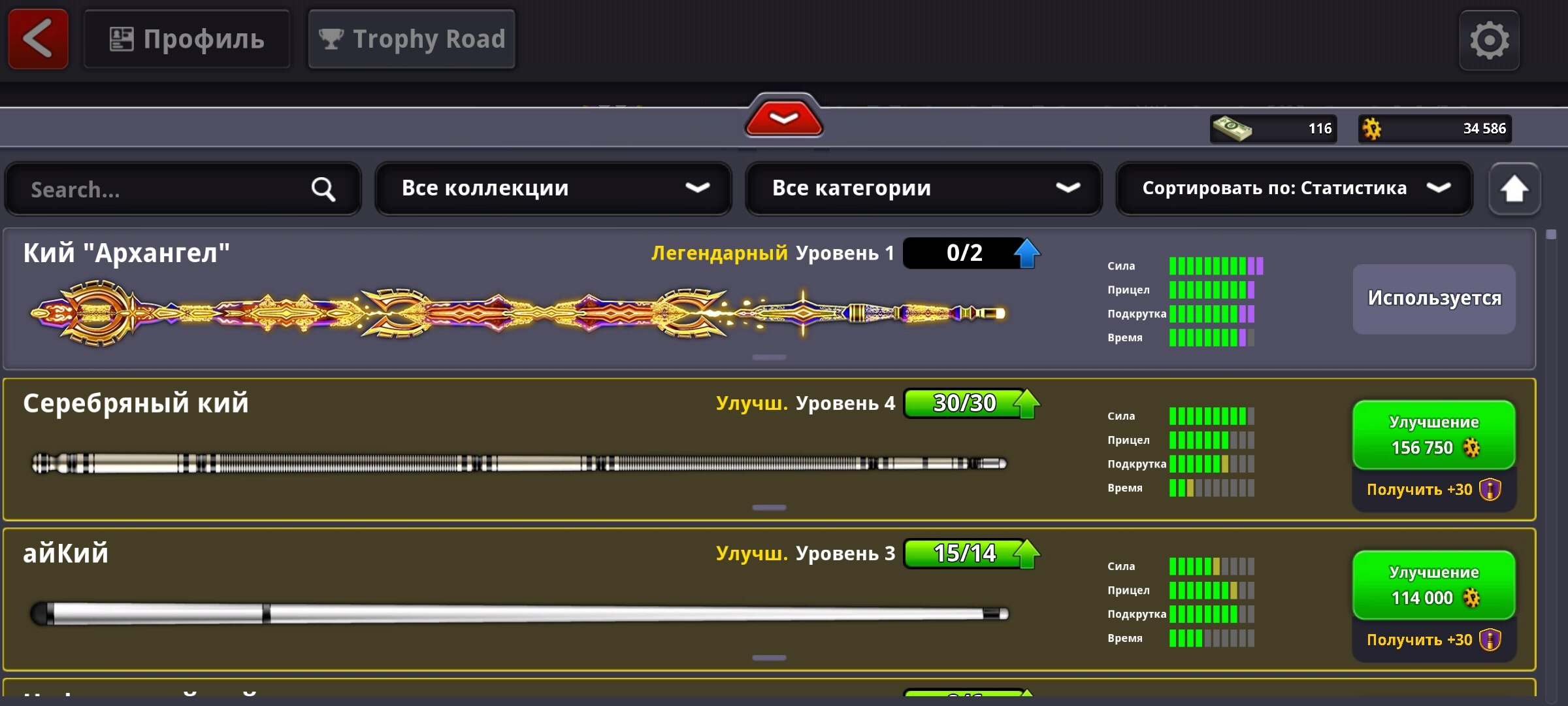Open the Trophy Road tab

[412, 39]
